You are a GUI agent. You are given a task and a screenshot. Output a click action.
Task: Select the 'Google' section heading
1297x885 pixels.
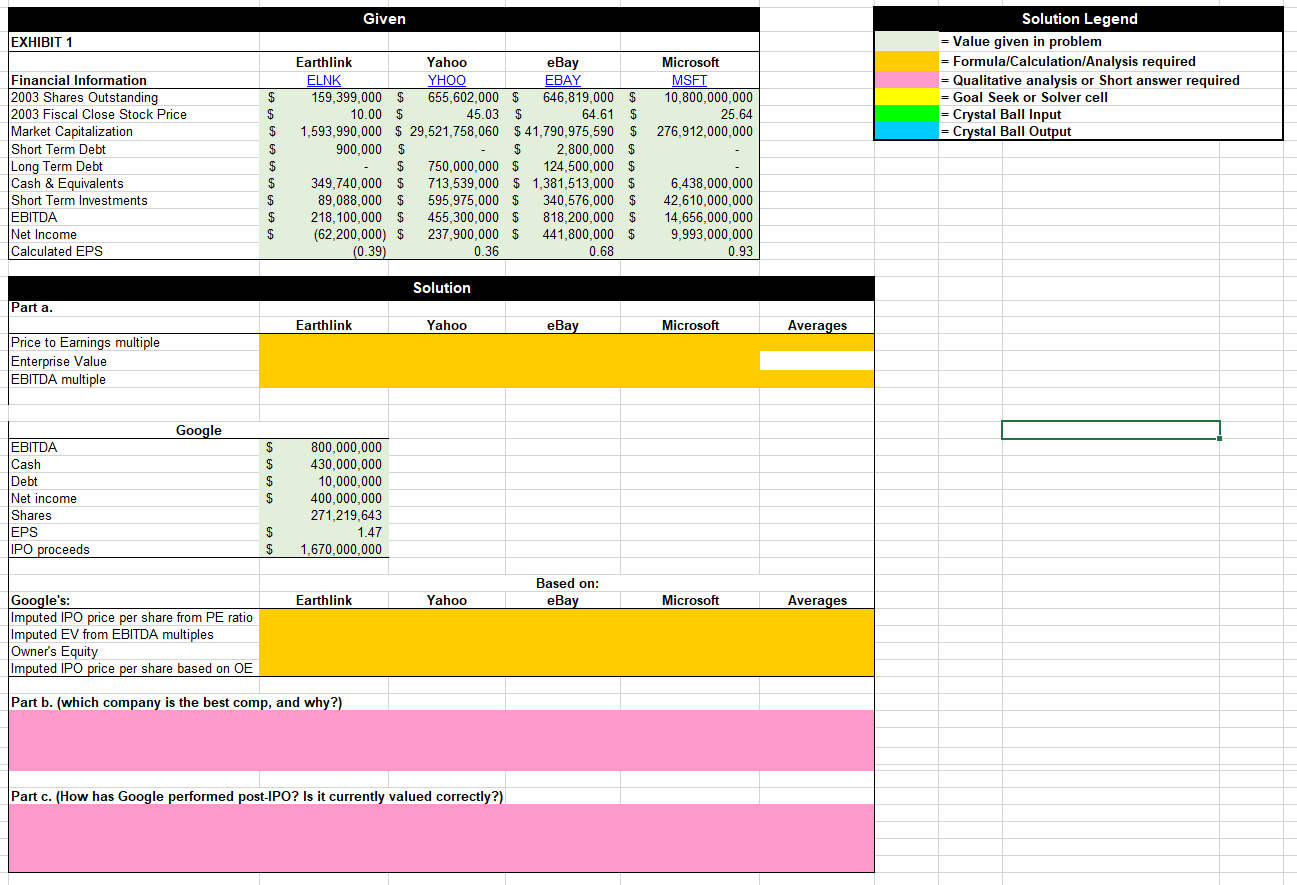pos(199,430)
